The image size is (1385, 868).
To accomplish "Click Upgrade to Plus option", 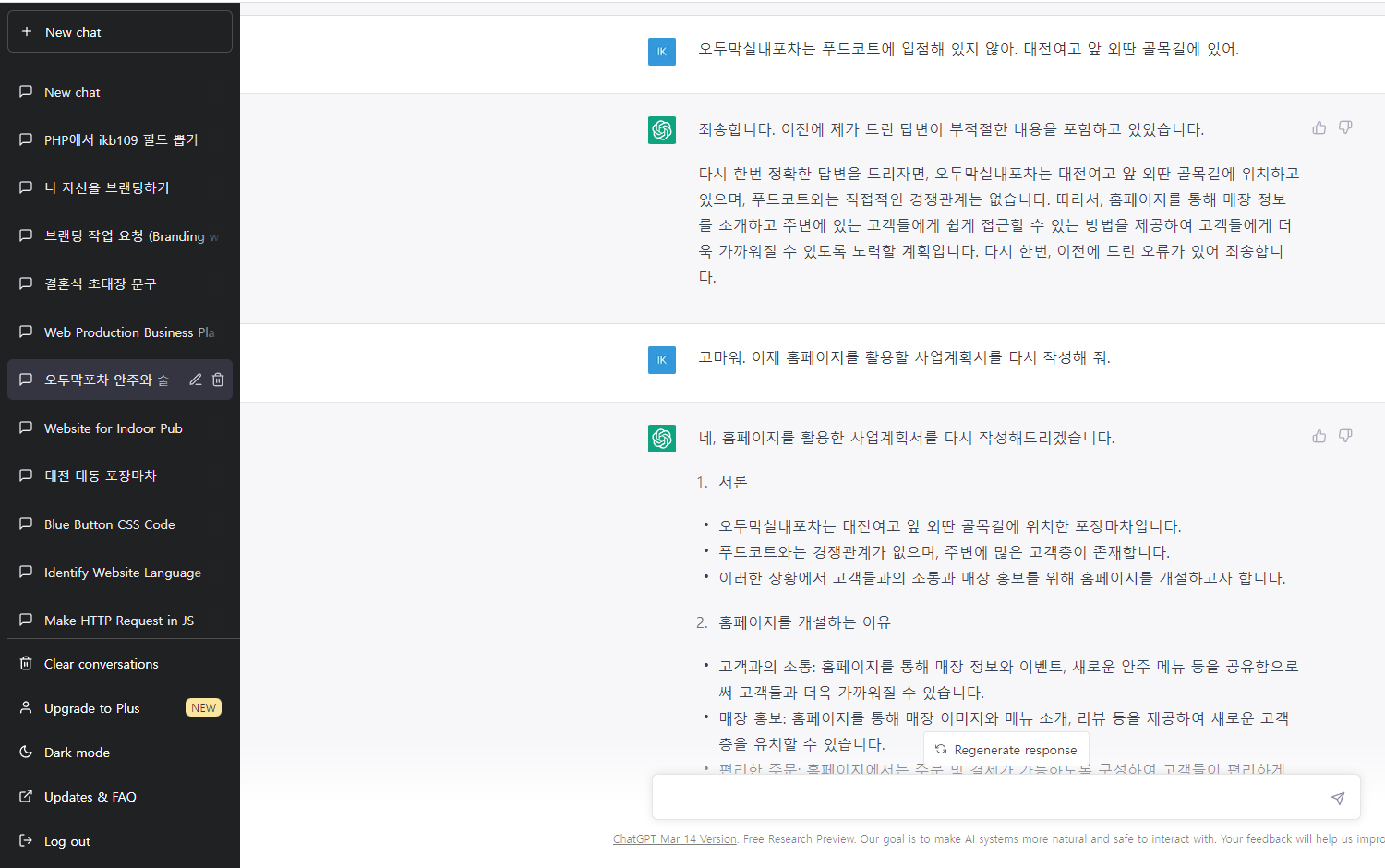I will point(92,708).
